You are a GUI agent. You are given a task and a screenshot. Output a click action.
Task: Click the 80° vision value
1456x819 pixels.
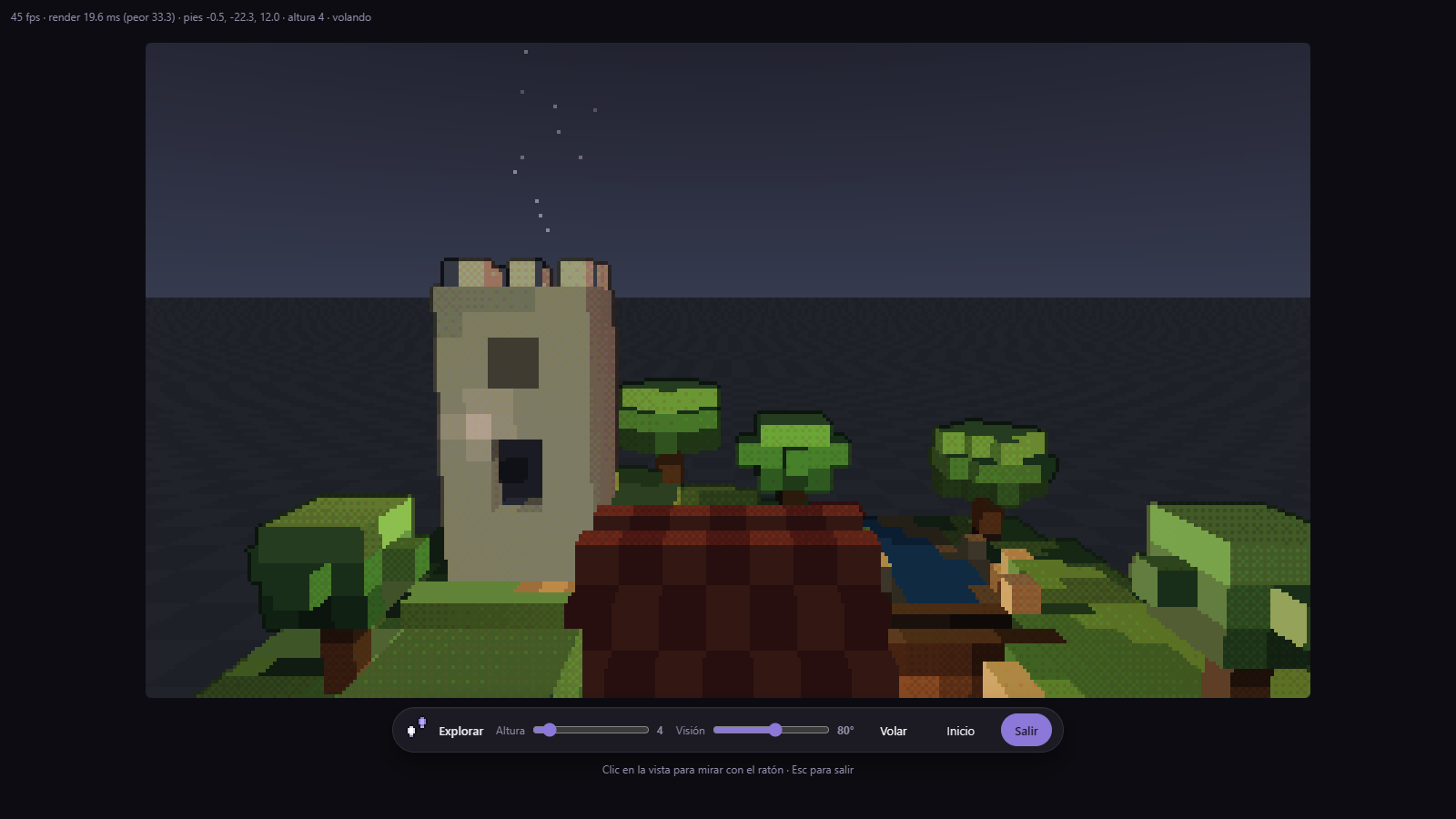(845, 731)
